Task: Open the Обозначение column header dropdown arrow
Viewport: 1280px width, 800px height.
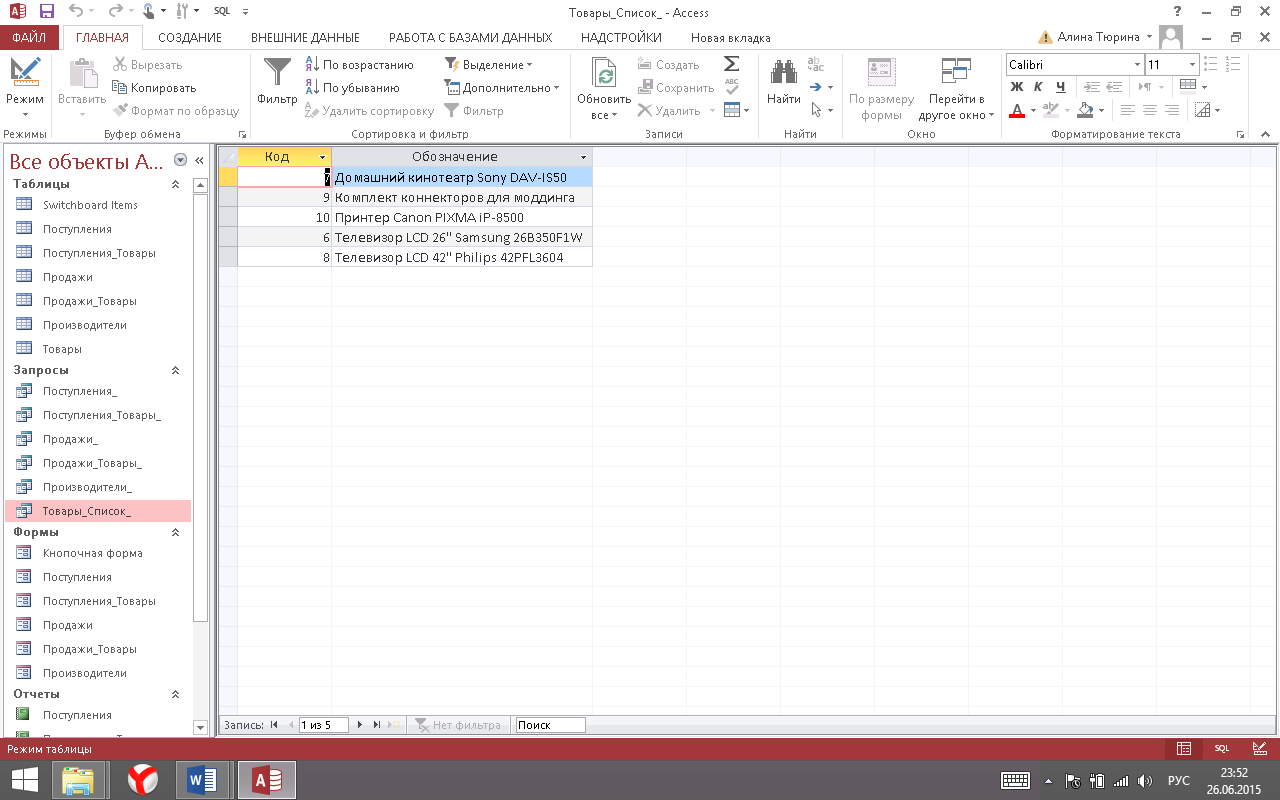Action: pyautogui.click(x=584, y=158)
